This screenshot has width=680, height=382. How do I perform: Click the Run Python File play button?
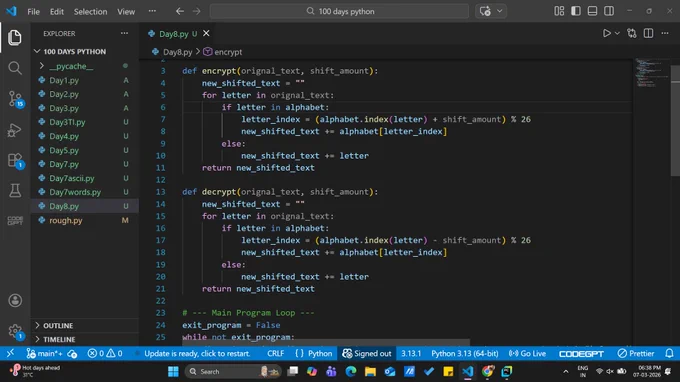pos(607,33)
